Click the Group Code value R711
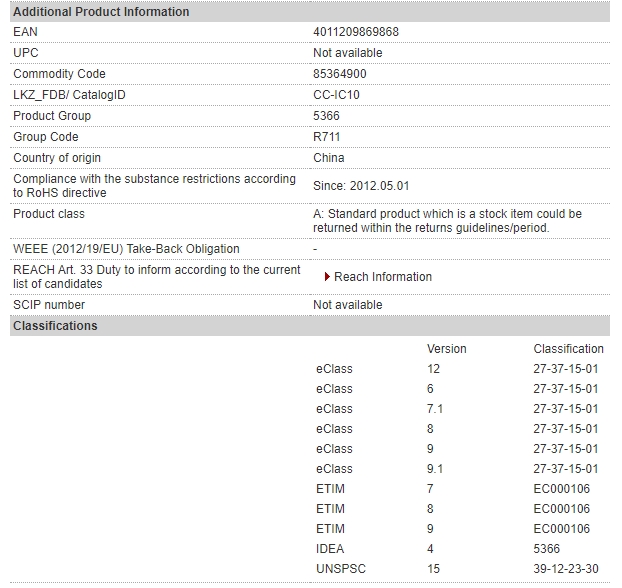 (326, 137)
